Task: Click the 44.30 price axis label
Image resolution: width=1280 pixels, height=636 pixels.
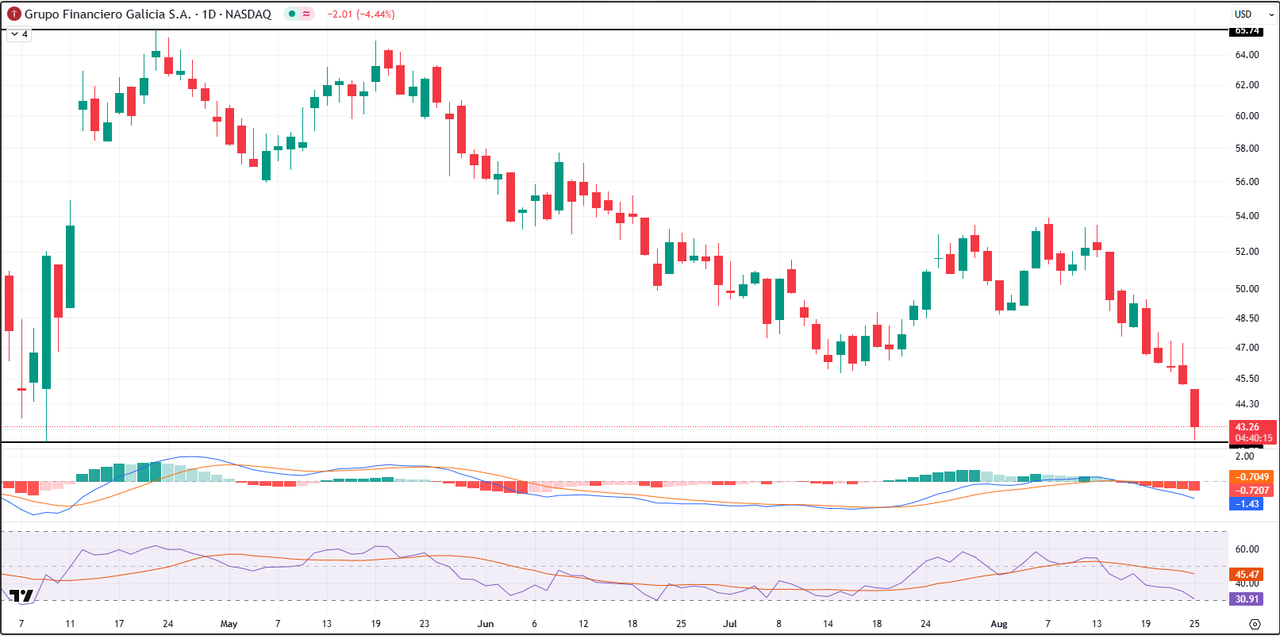Action: [1246, 404]
